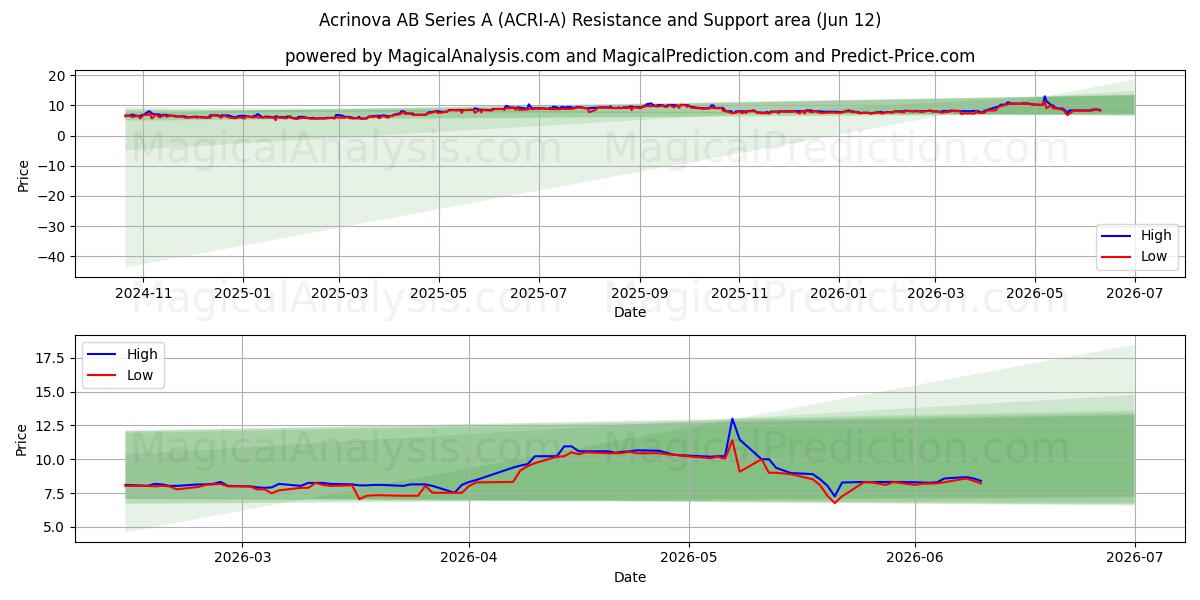Click the 'Date' x-axis label of the lower chart
Viewport: 1200px width, 600px height.
point(630,577)
